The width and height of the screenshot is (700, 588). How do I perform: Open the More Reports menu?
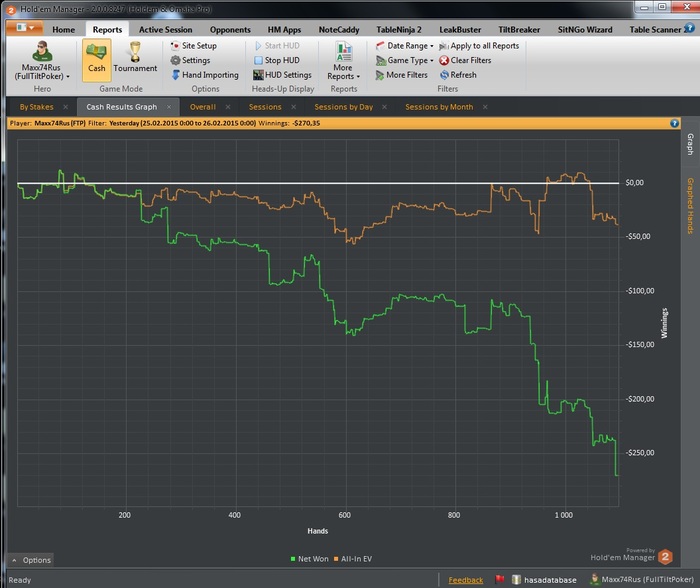coord(343,61)
